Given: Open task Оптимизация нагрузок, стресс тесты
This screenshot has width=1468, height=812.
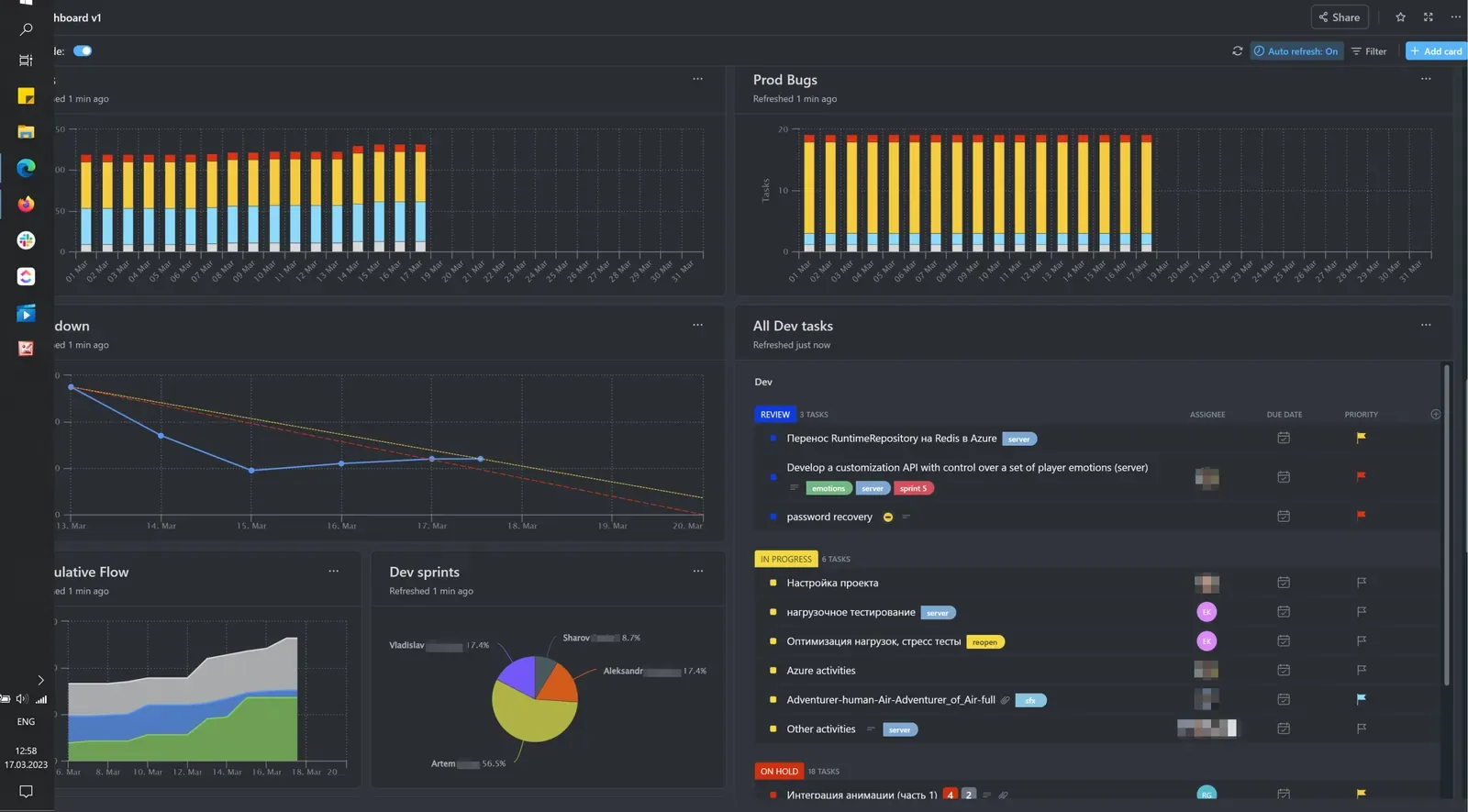Looking at the screenshot, I should 873,641.
